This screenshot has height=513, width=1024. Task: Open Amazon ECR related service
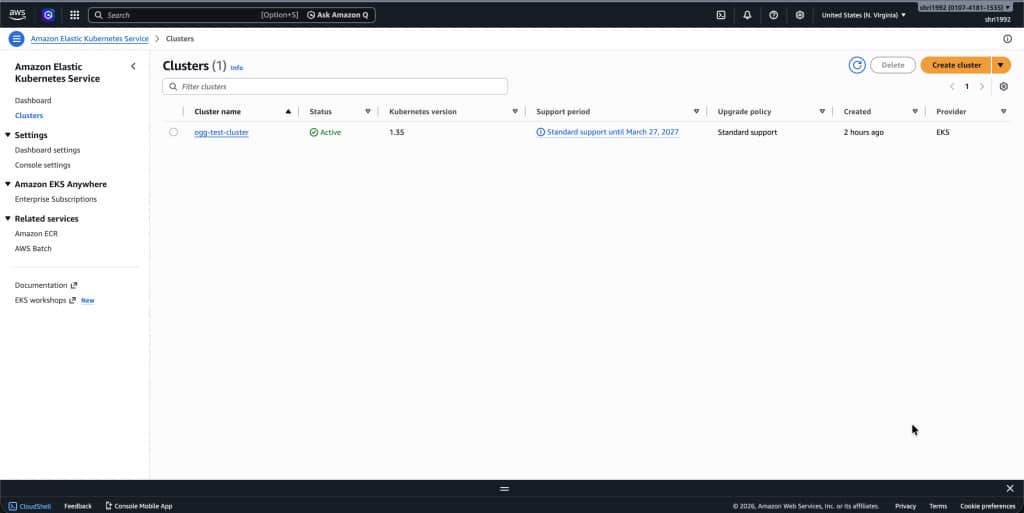[x=36, y=234]
